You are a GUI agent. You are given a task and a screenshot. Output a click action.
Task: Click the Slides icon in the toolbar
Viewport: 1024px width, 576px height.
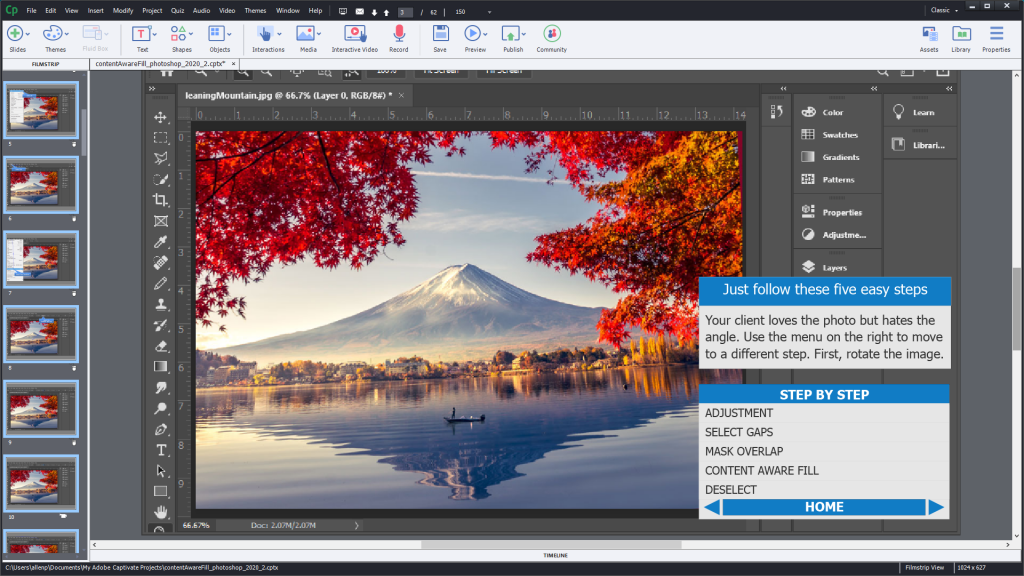(17, 34)
